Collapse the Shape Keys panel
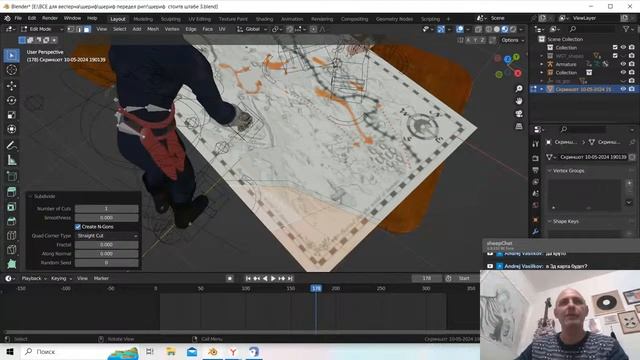 point(549,221)
